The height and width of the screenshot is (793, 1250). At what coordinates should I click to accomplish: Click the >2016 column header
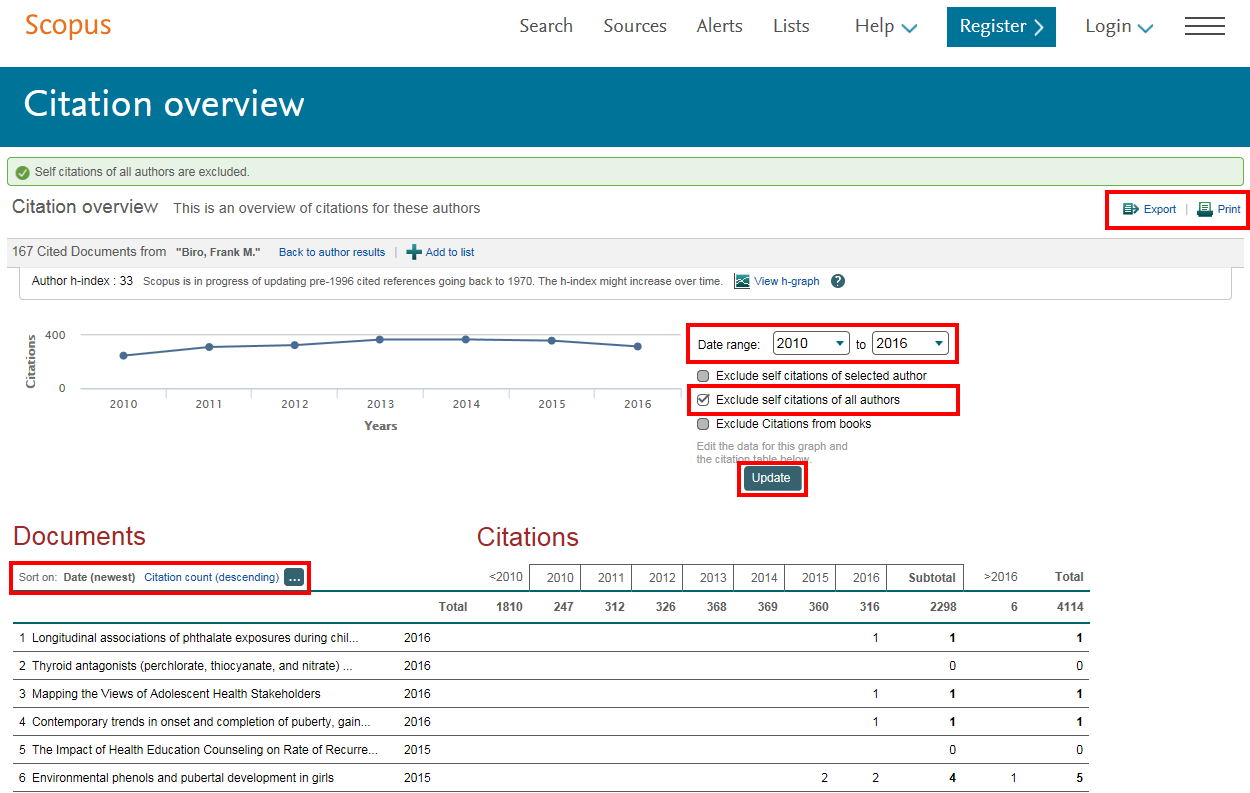(999, 577)
